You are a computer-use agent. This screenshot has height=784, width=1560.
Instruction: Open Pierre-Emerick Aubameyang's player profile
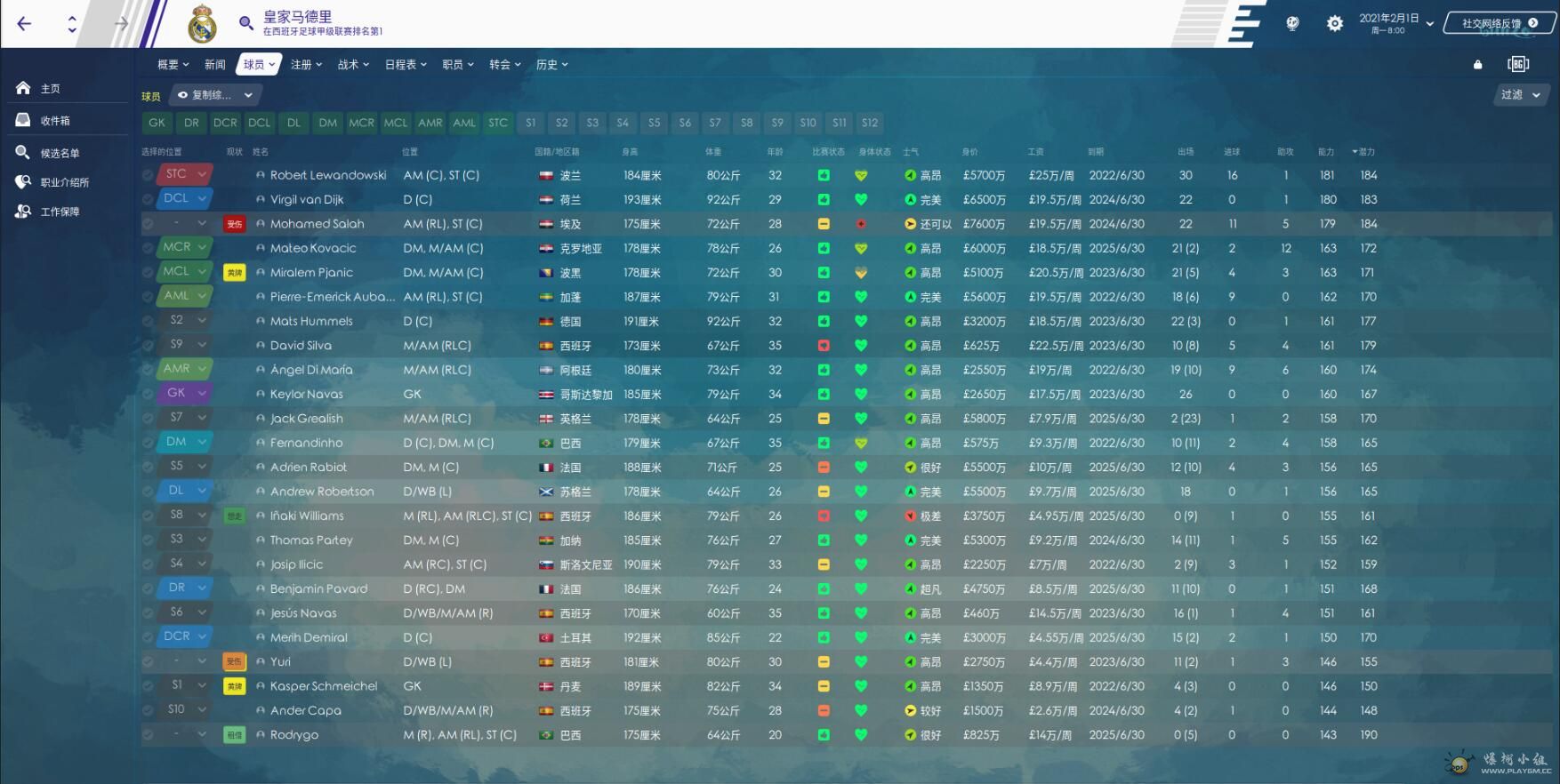[333, 297]
